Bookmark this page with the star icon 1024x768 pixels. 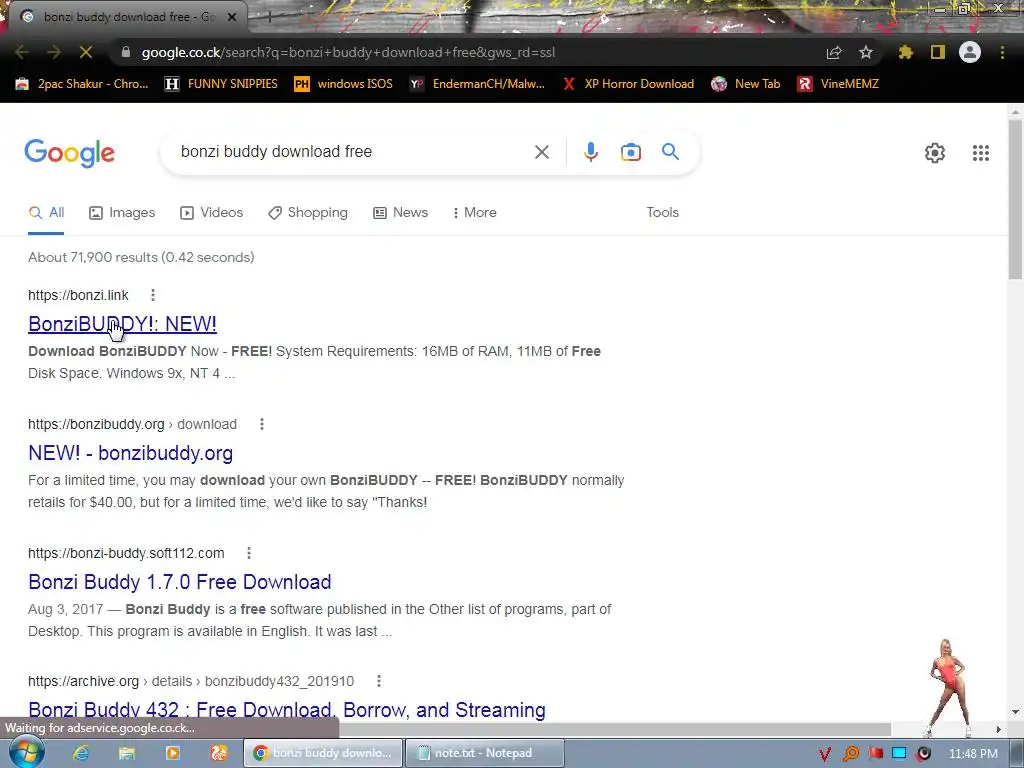tap(866, 52)
